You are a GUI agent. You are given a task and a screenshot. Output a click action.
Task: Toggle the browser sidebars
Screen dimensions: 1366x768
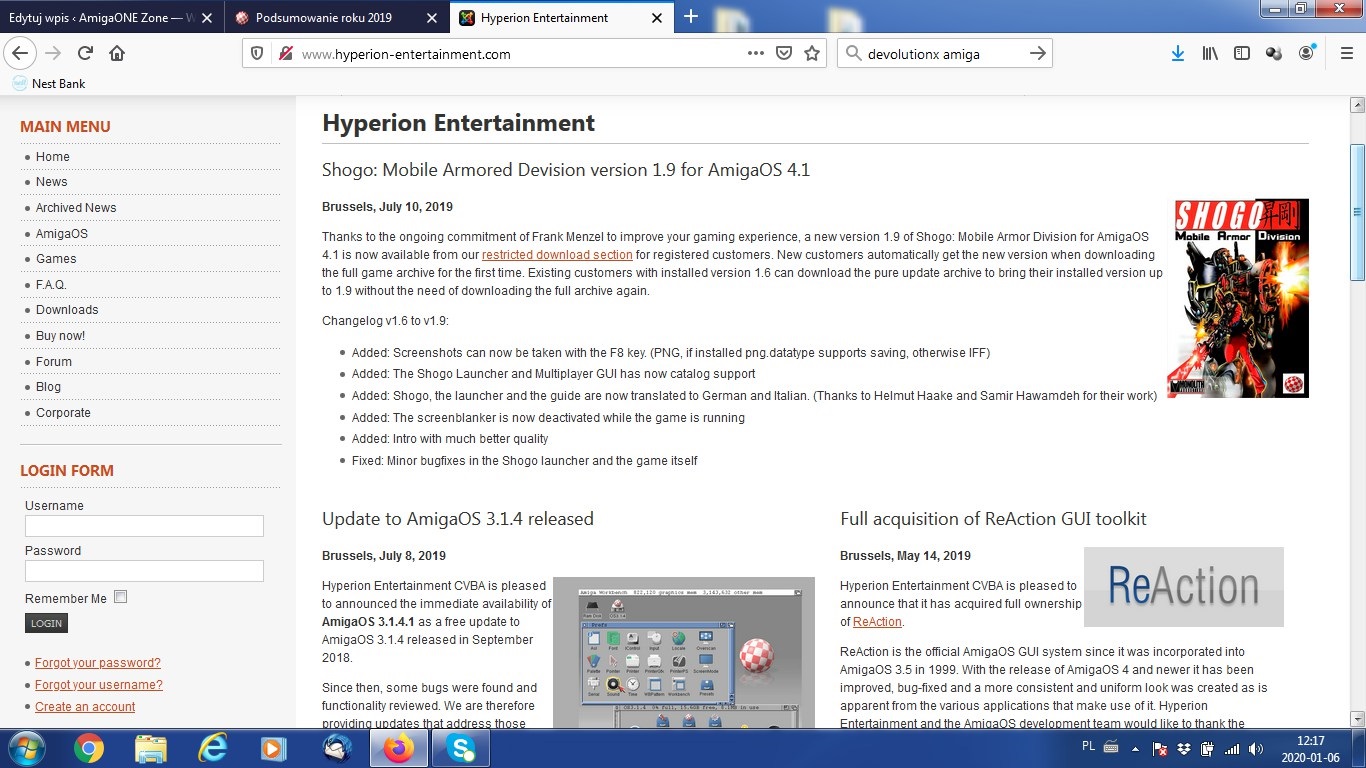[1242, 54]
